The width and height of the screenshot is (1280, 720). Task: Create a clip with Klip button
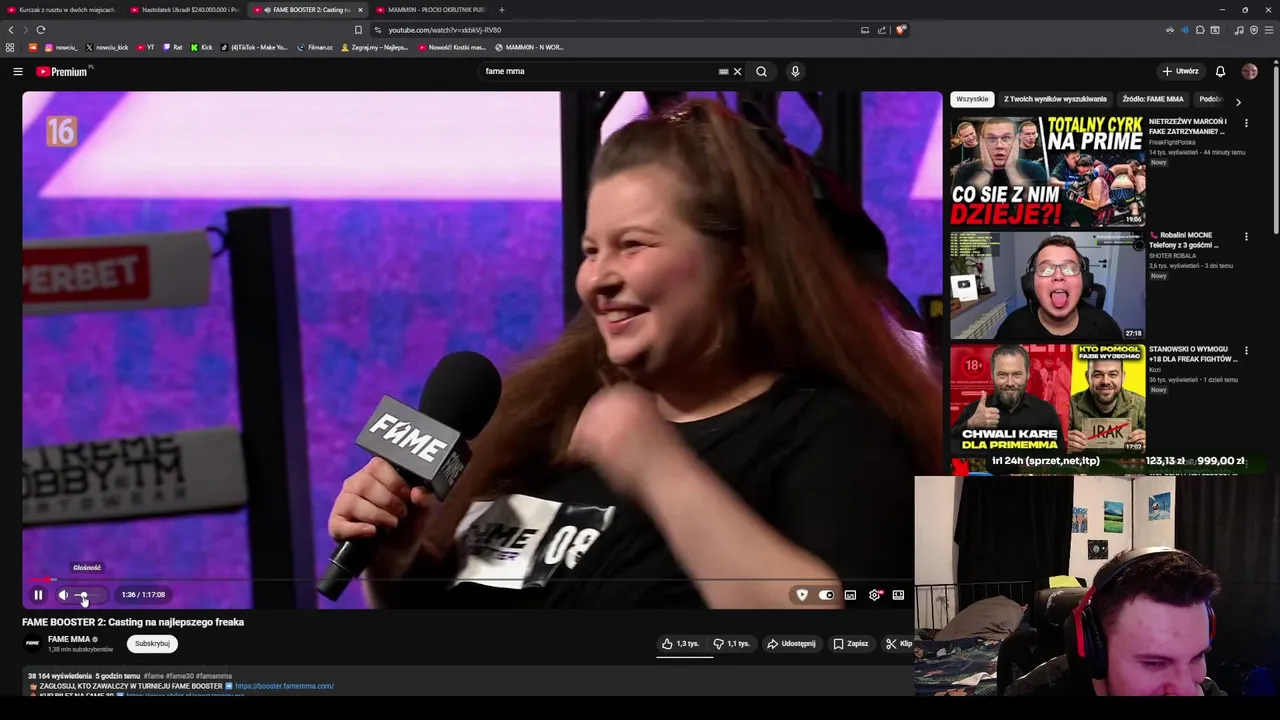[898, 644]
